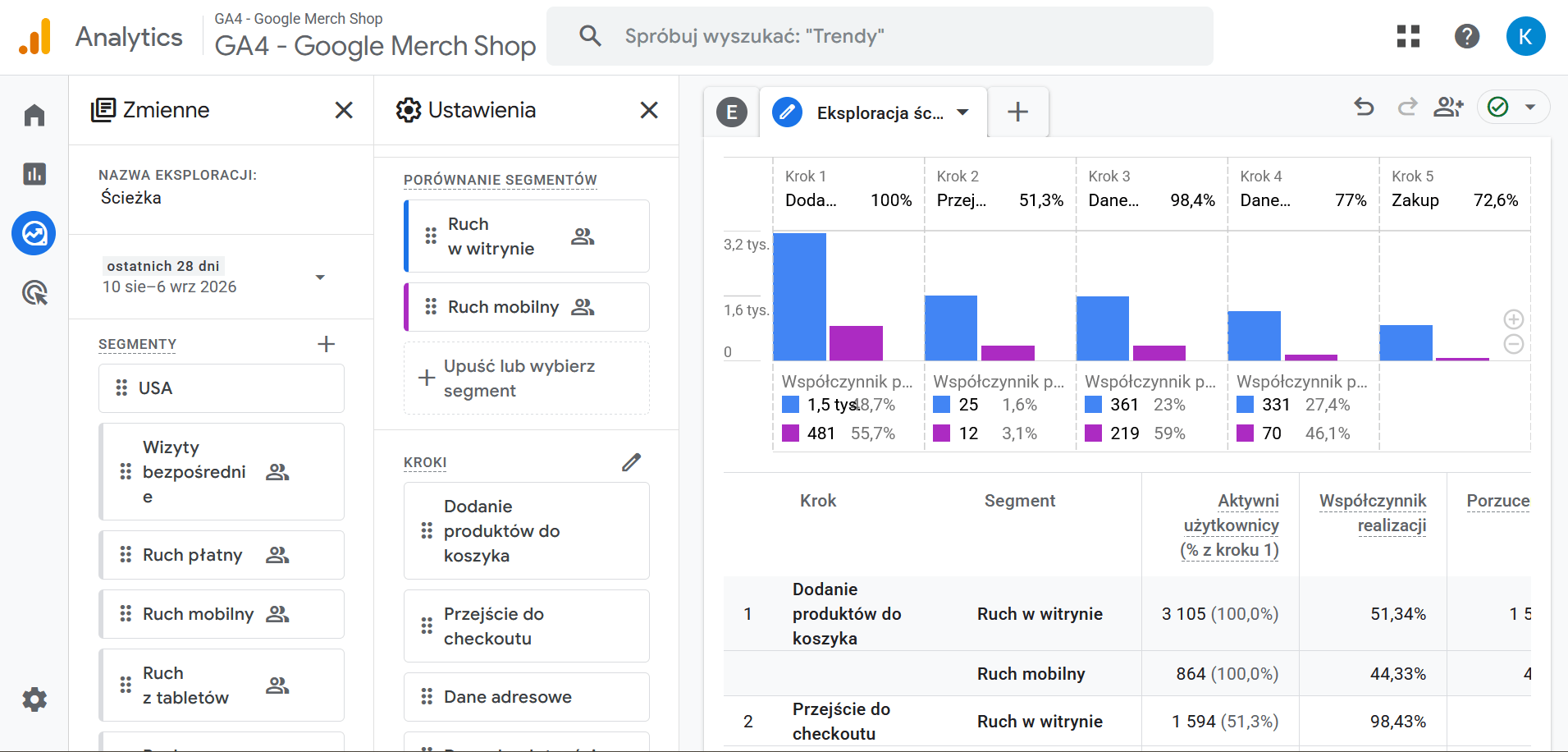Expand the date range dropdown
This screenshot has width=1568, height=752.
pos(320,277)
